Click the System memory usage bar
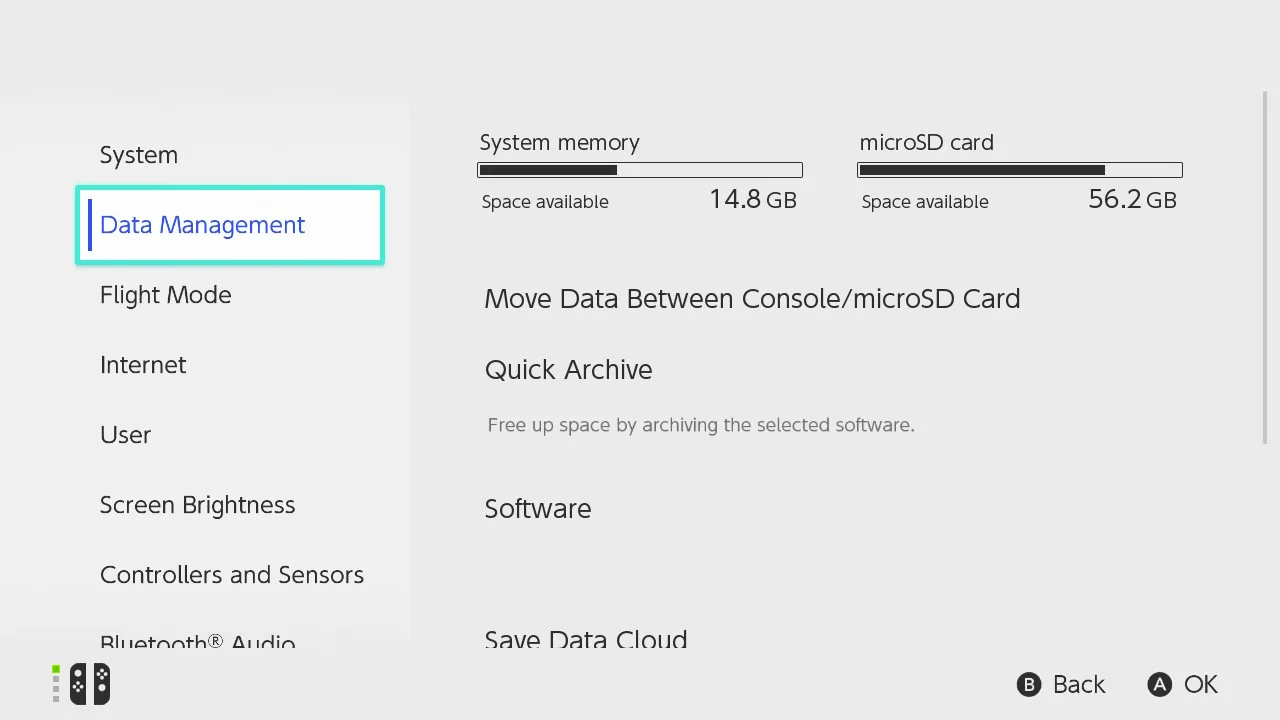This screenshot has width=1280, height=720. (x=640, y=170)
